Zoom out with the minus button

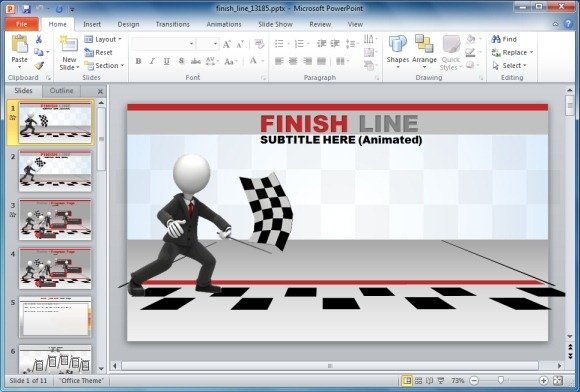474,381
